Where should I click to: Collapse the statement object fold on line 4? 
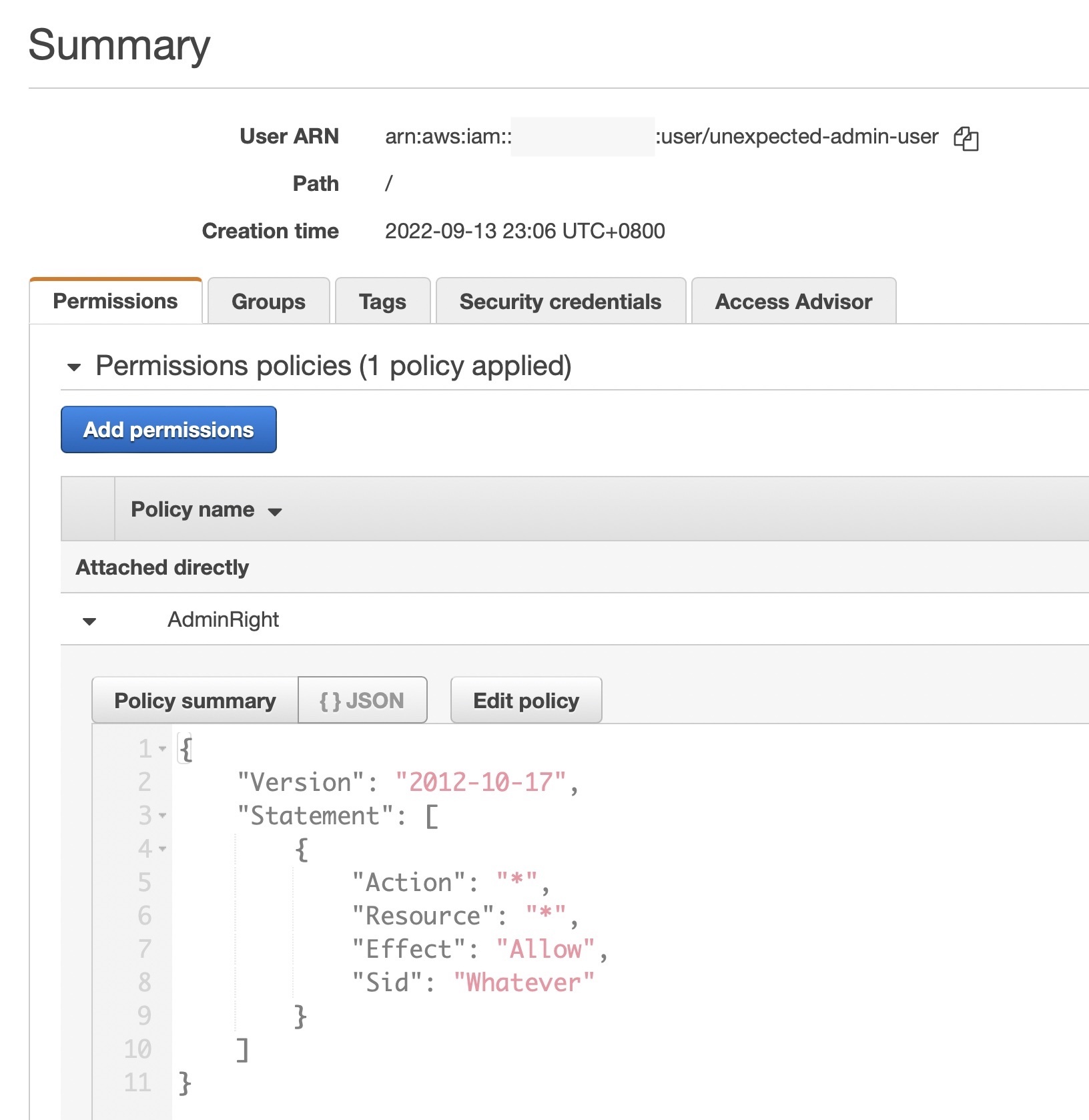tap(161, 849)
